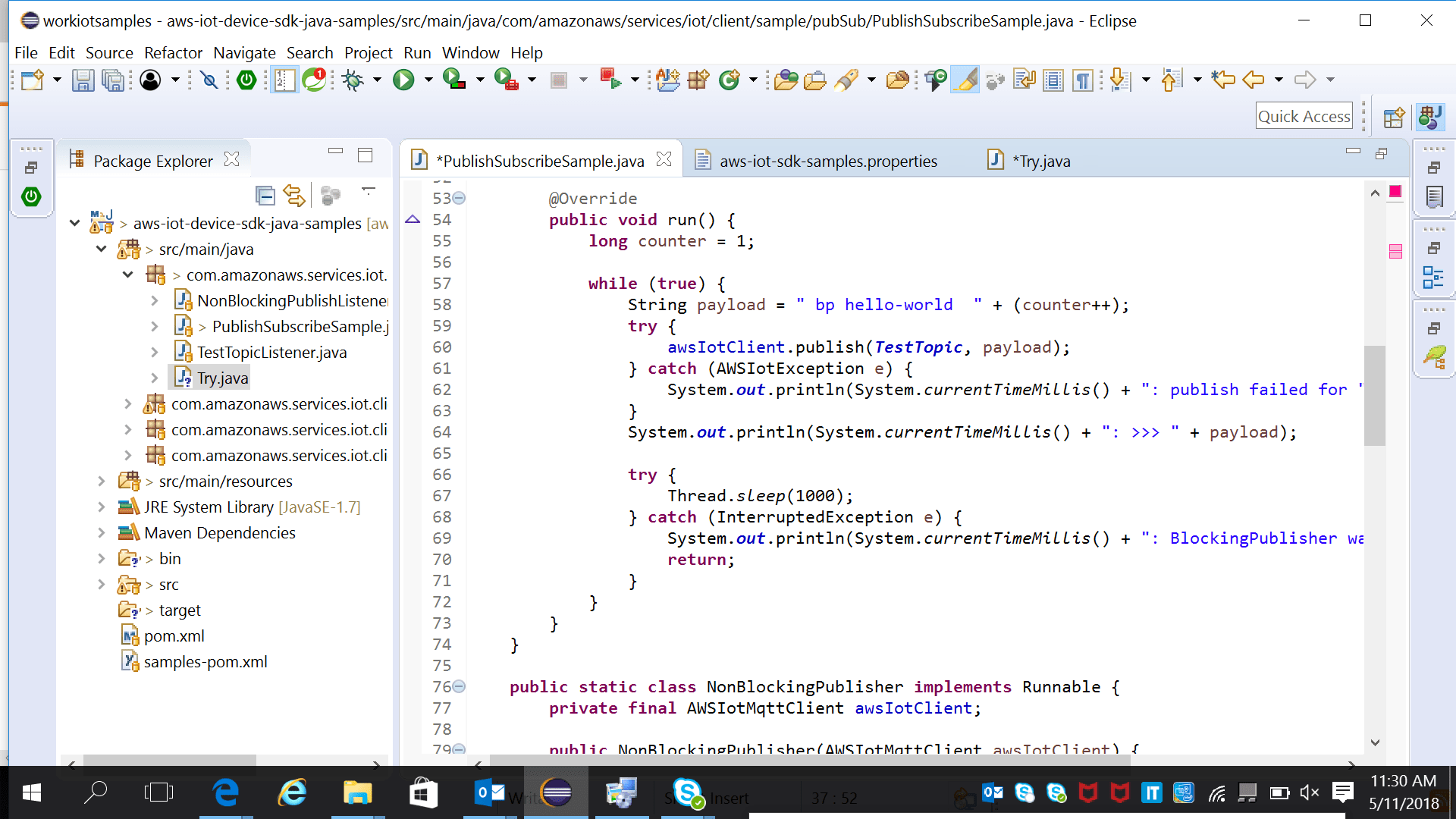Minimize the Package Explorer view
1456x819 pixels.
click(335, 152)
